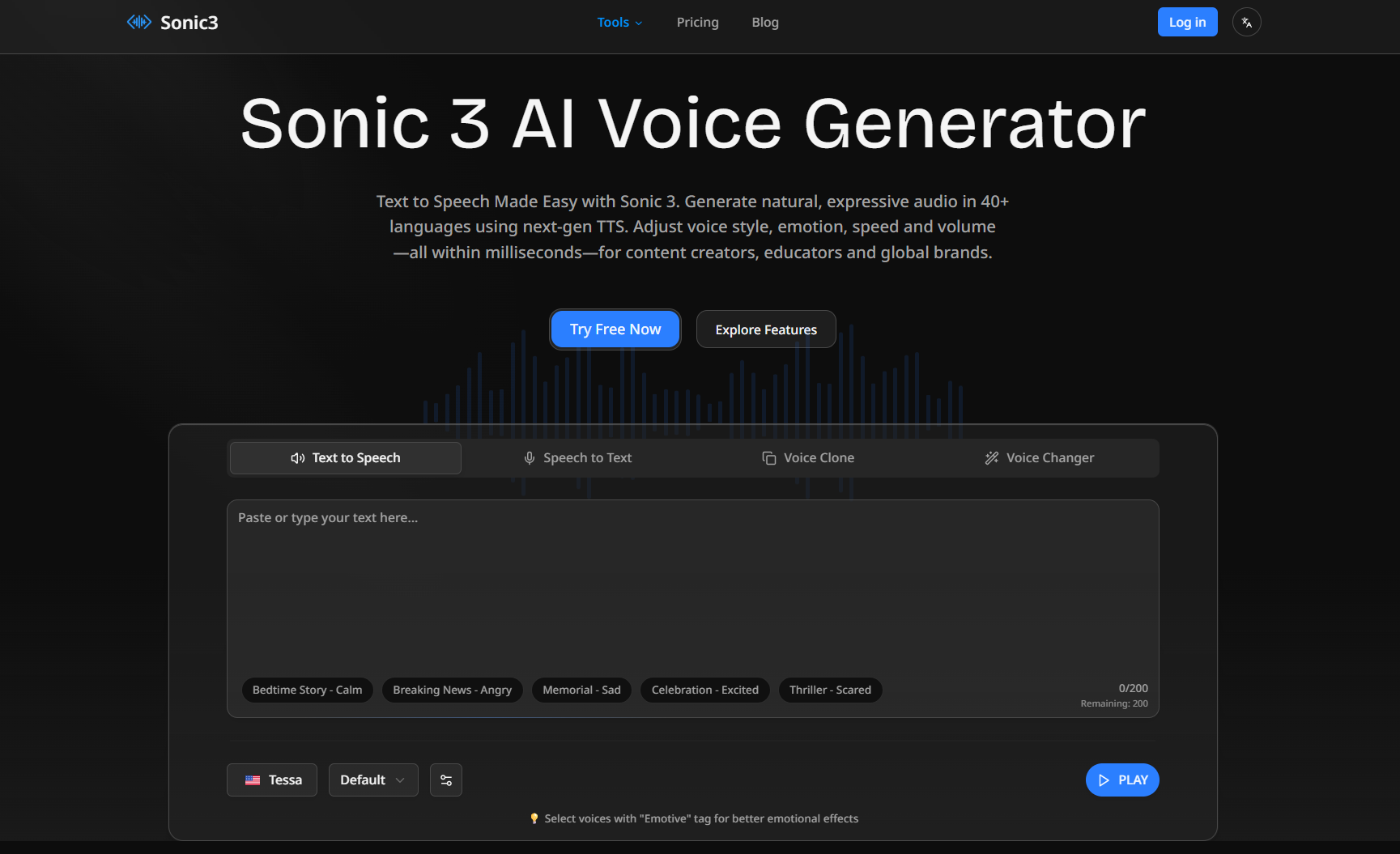Image resolution: width=1400 pixels, height=854 pixels.
Task: Open the voice settings sliders icon
Action: (x=446, y=780)
